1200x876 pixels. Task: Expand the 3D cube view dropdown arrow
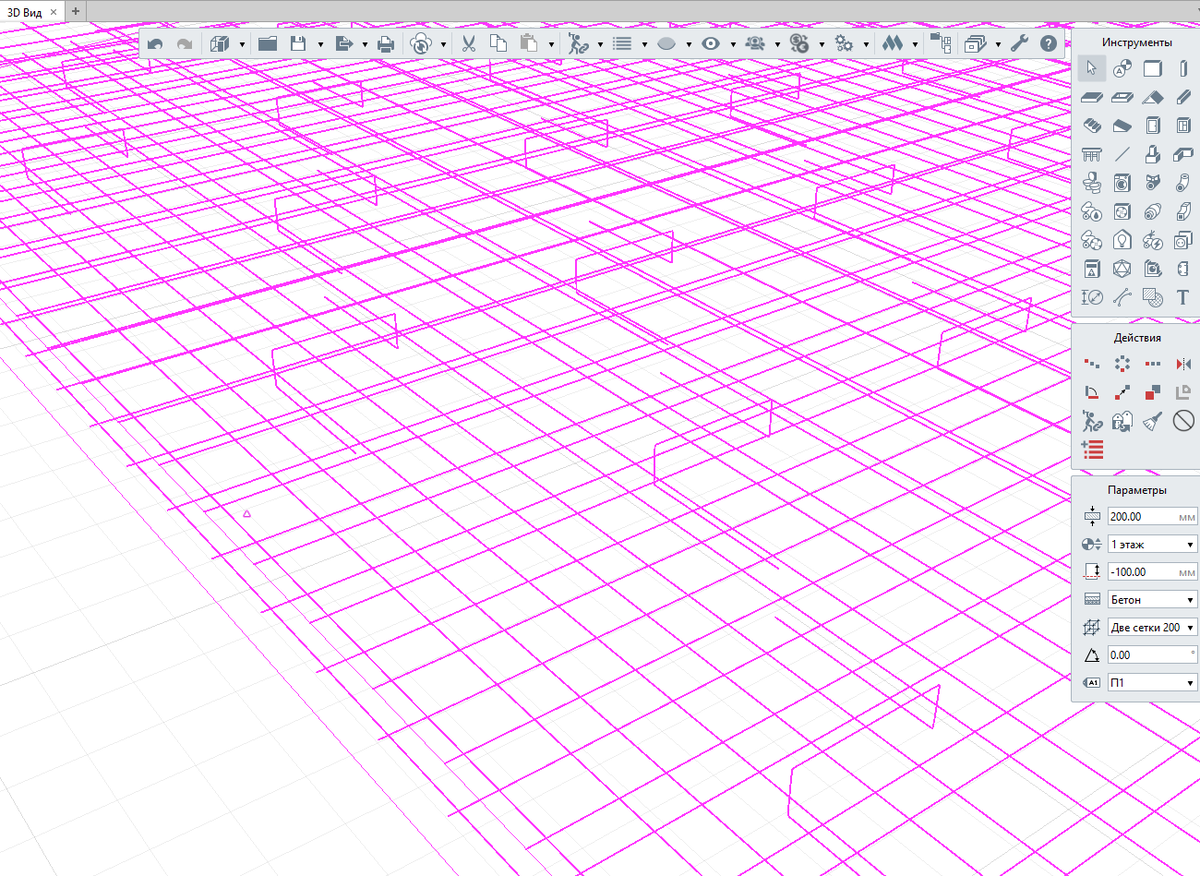pos(242,45)
